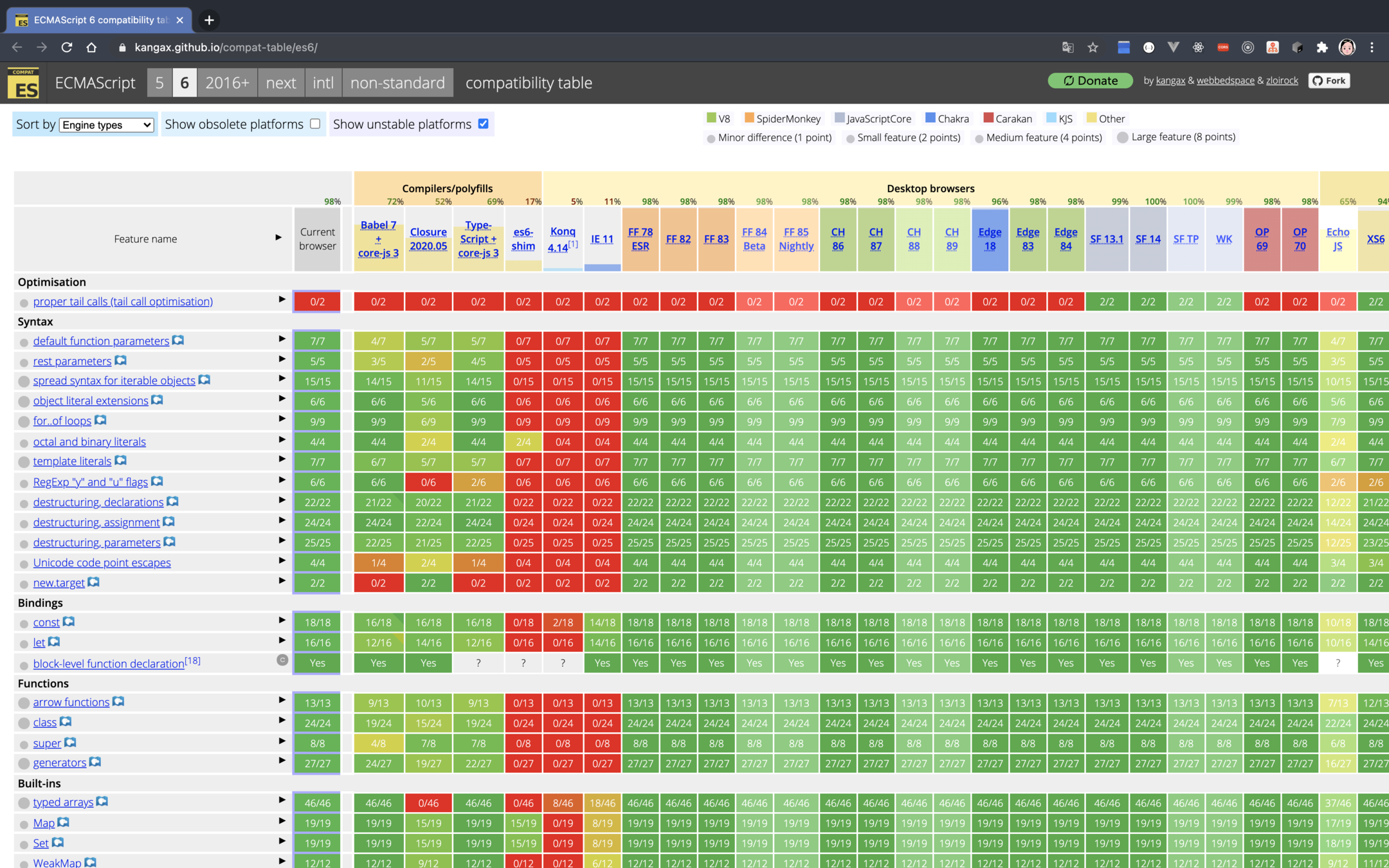Click the copyright circle icon on block-level function declaration row

pyautogui.click(x=282, y=660)
